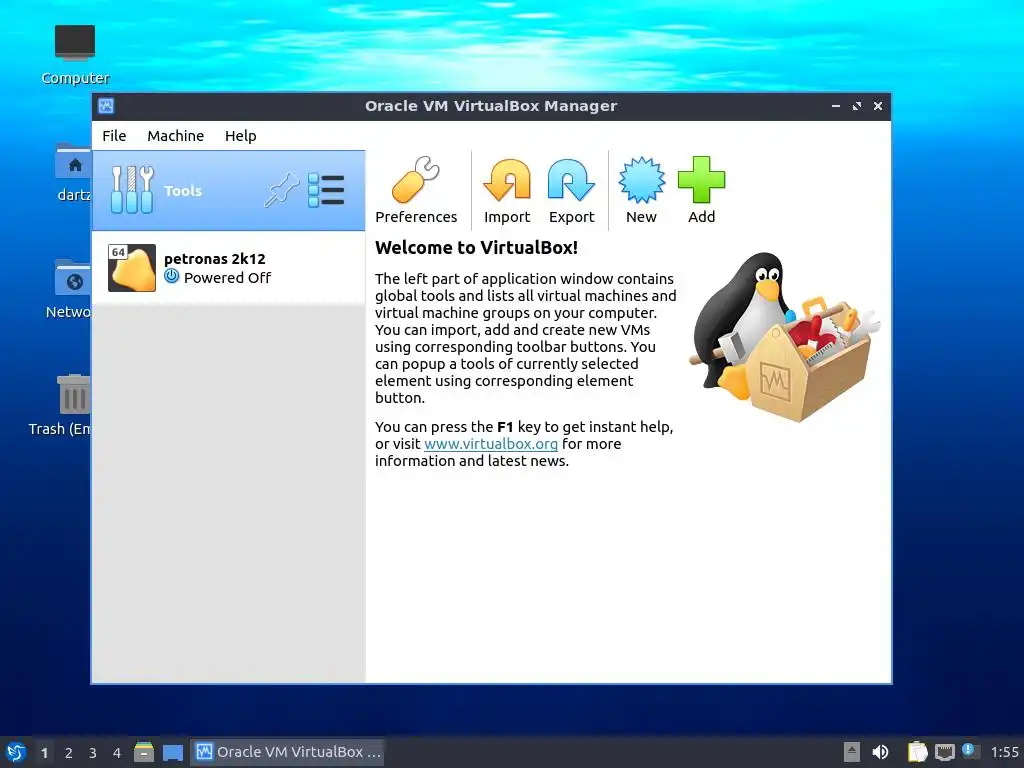Viewport: 1024px width, 768px height.
Task: Click the Import appliance button
Action: (x=507, y=190)
